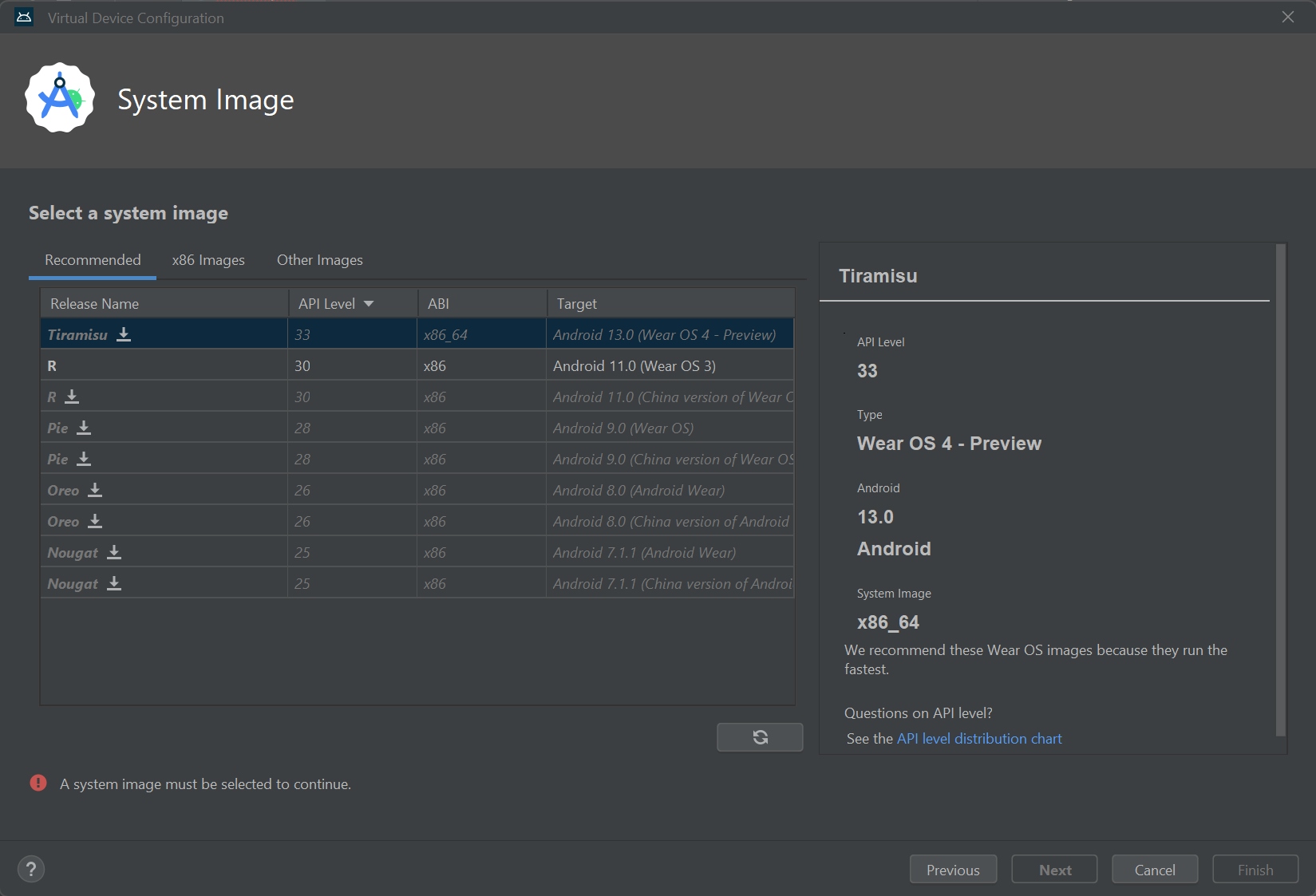Viewport: 1316px width, 896px height.
Task: Click the Android Studio logo icon
Action: (x=60, y=98)
